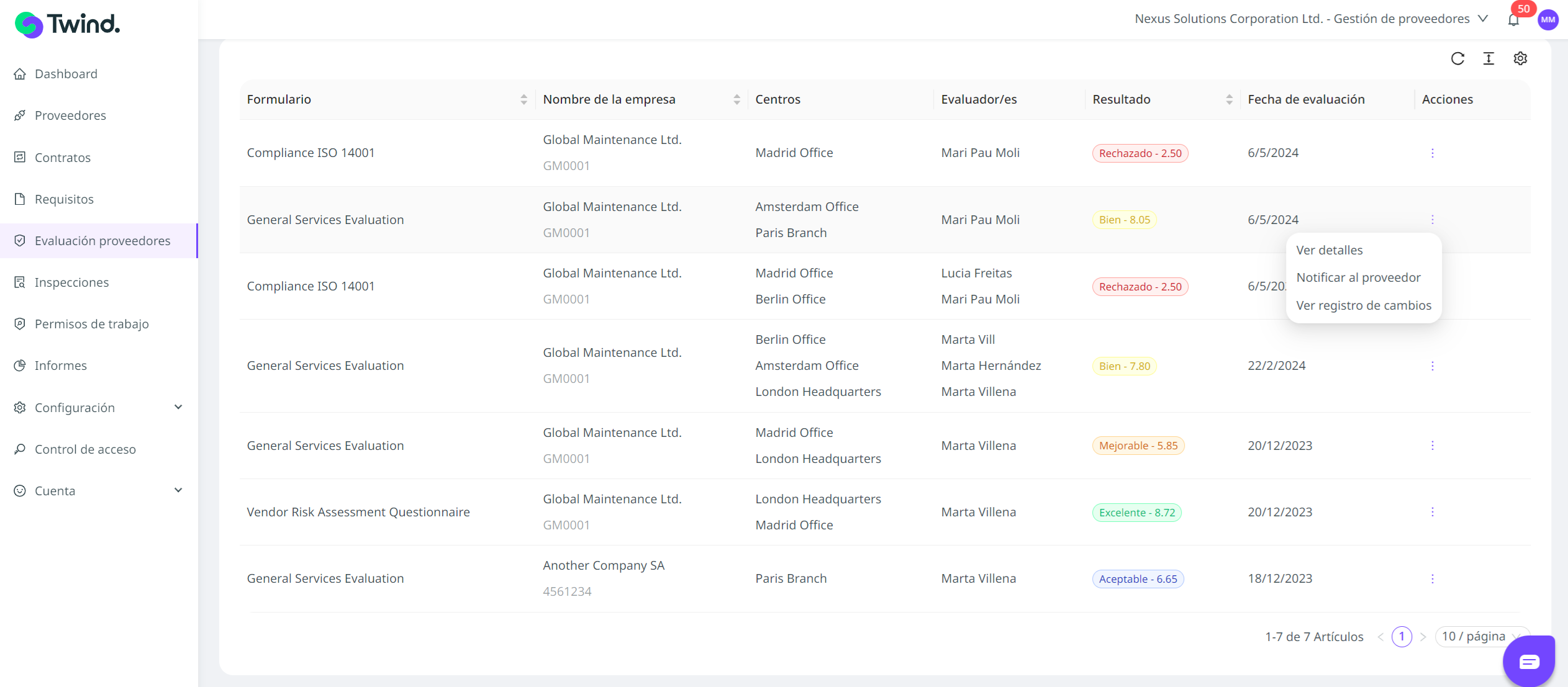Open Nexus Solutions company selector dropdown
The height and width of the screenshot is (687, 1568).
pos(1310,19)
